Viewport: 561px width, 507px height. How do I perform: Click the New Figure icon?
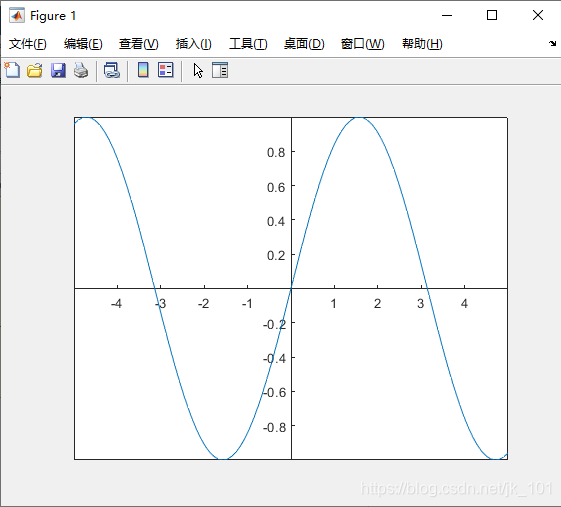point(12,70)
